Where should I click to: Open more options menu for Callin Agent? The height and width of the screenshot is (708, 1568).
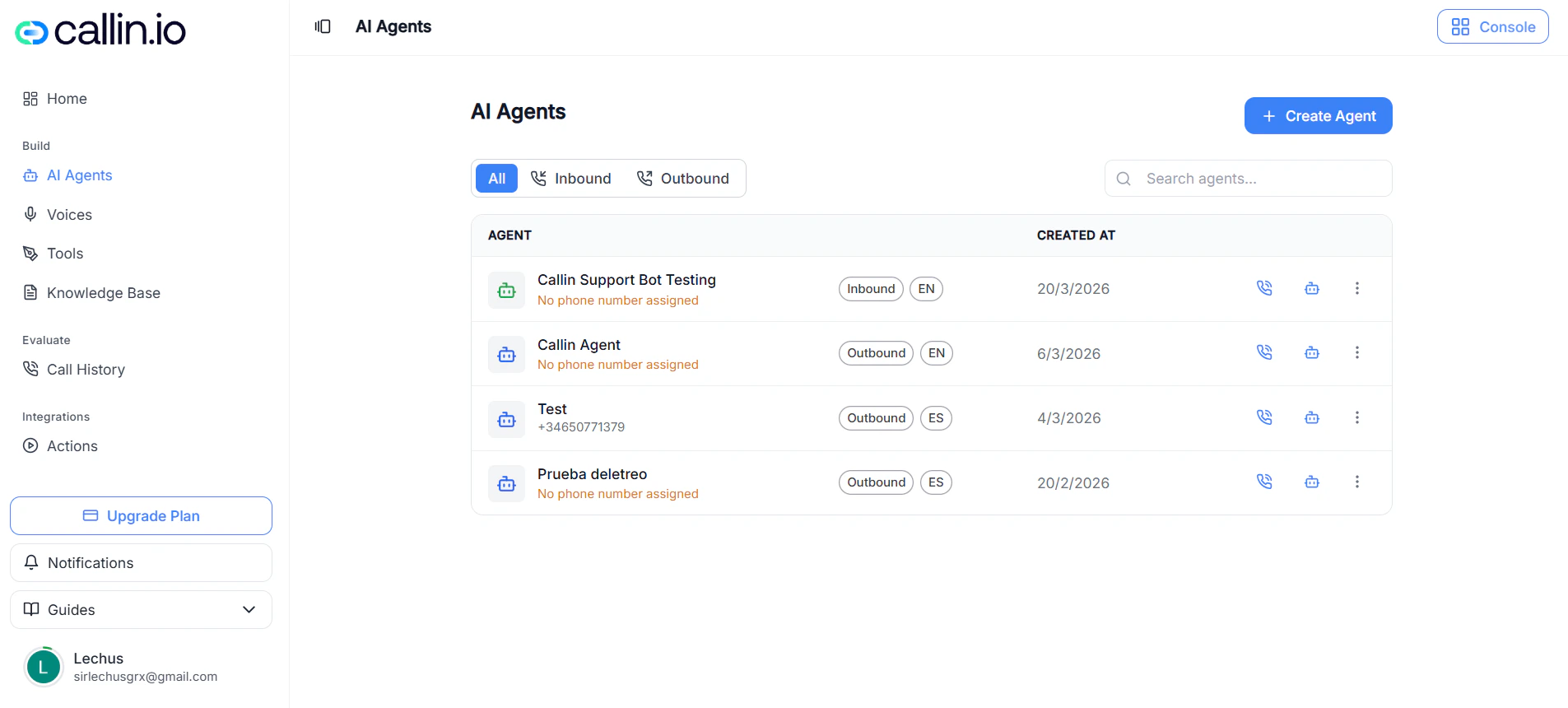point(1357,352)
